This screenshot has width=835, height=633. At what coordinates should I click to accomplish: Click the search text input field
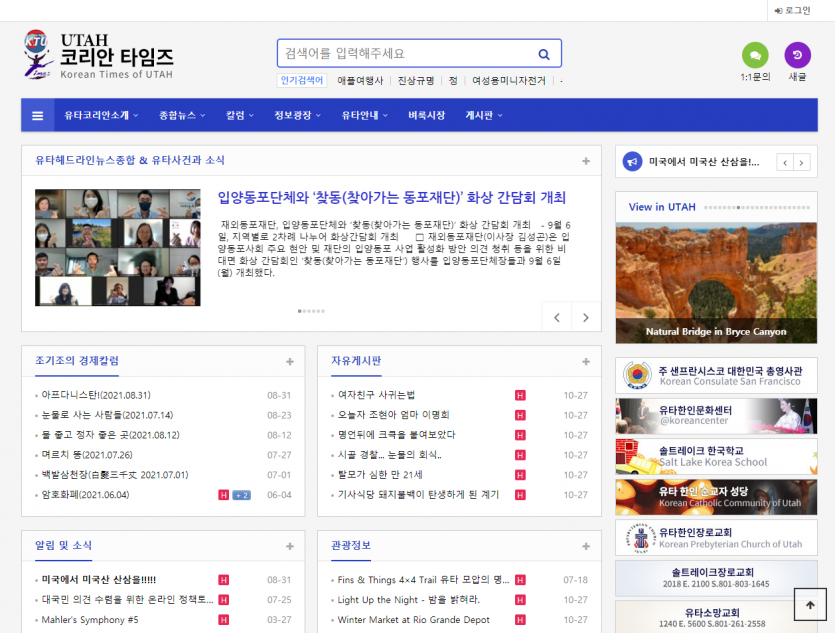click(405, 54)
